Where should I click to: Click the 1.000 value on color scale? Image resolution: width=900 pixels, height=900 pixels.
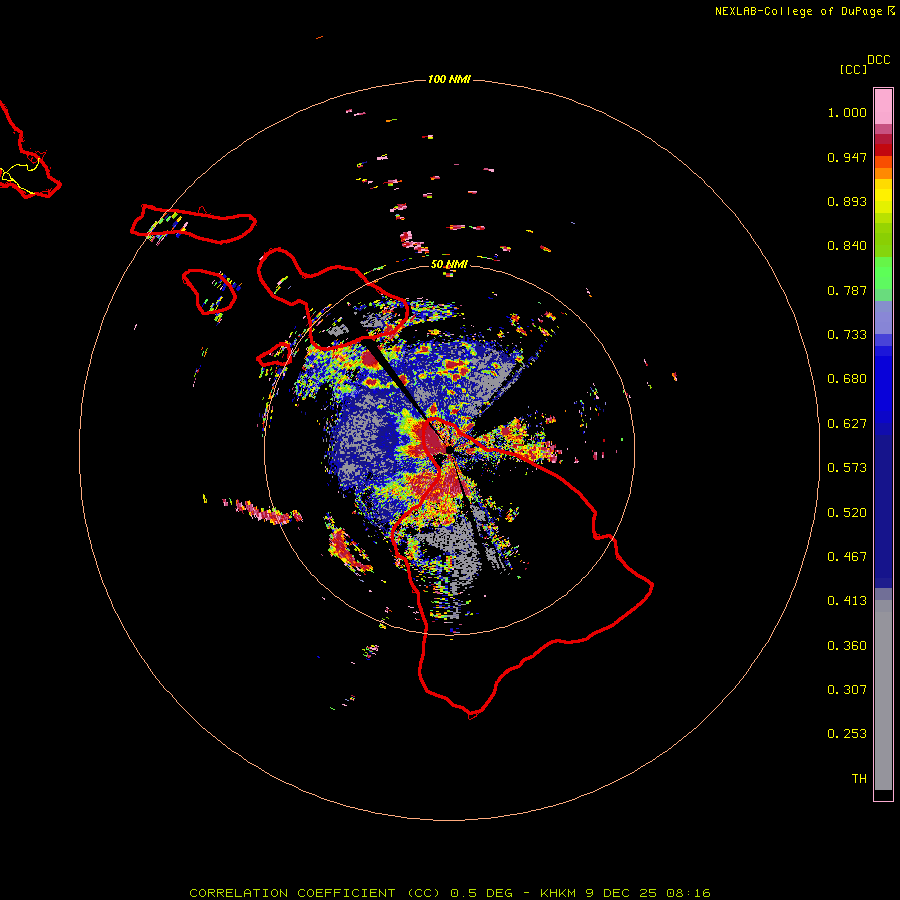(x=847, y=112)
